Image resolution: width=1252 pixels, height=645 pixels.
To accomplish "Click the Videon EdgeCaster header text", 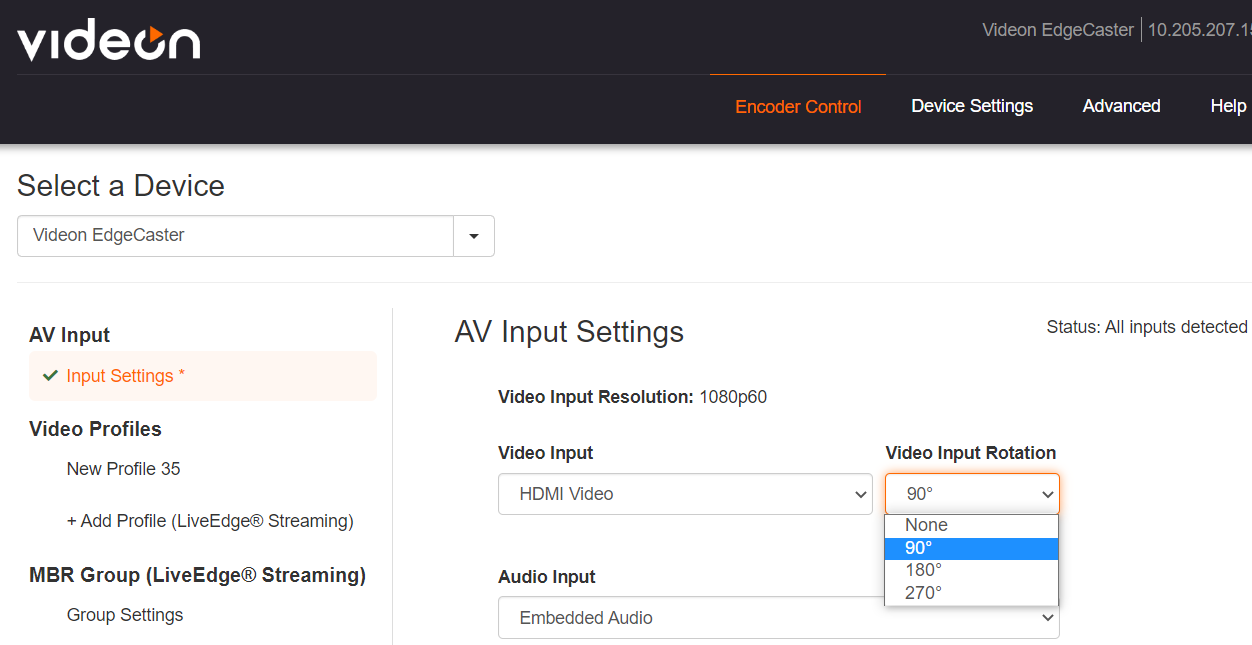I will click(1058, 30).
